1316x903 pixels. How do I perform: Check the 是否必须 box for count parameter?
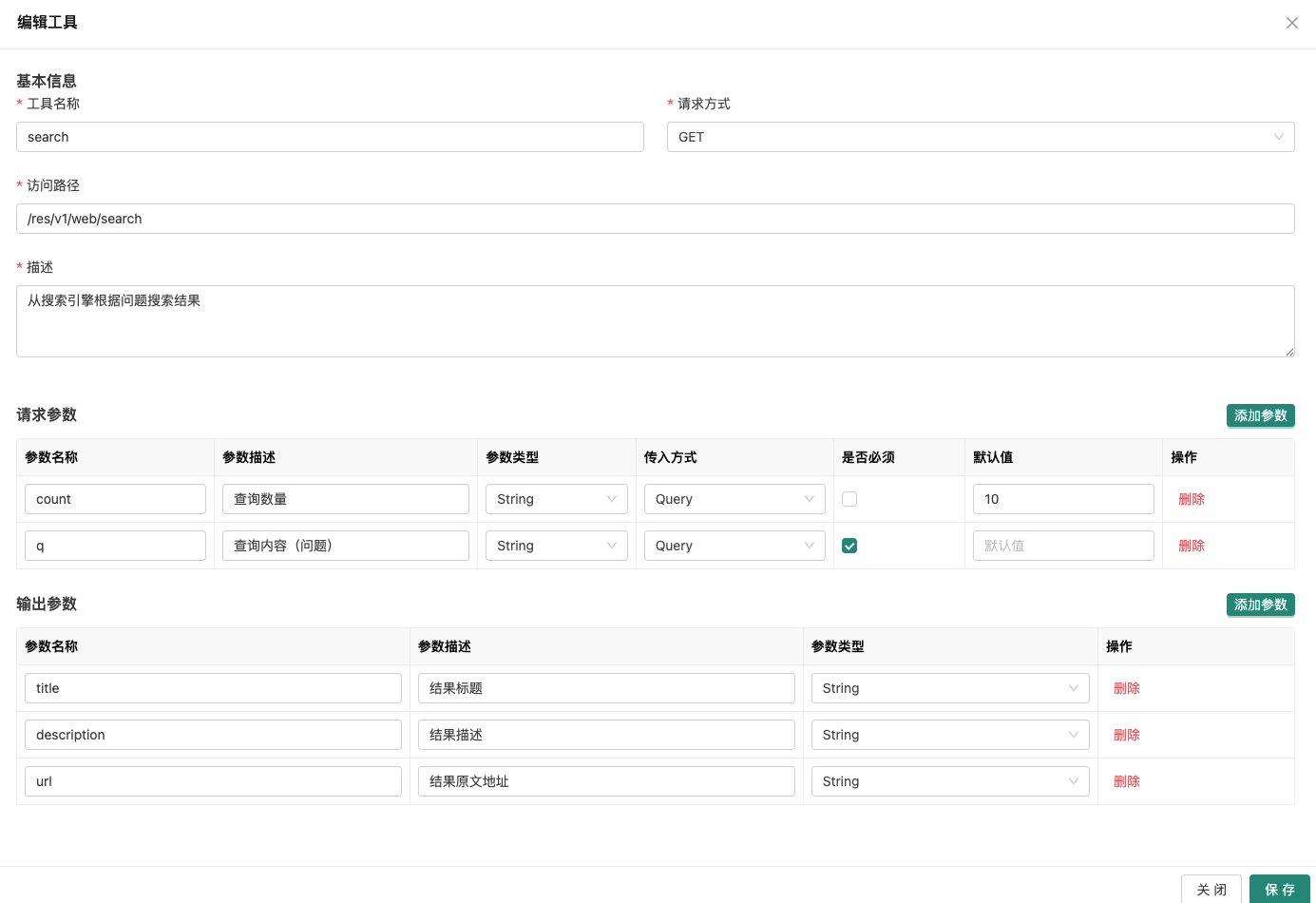[x=849, y=499]
